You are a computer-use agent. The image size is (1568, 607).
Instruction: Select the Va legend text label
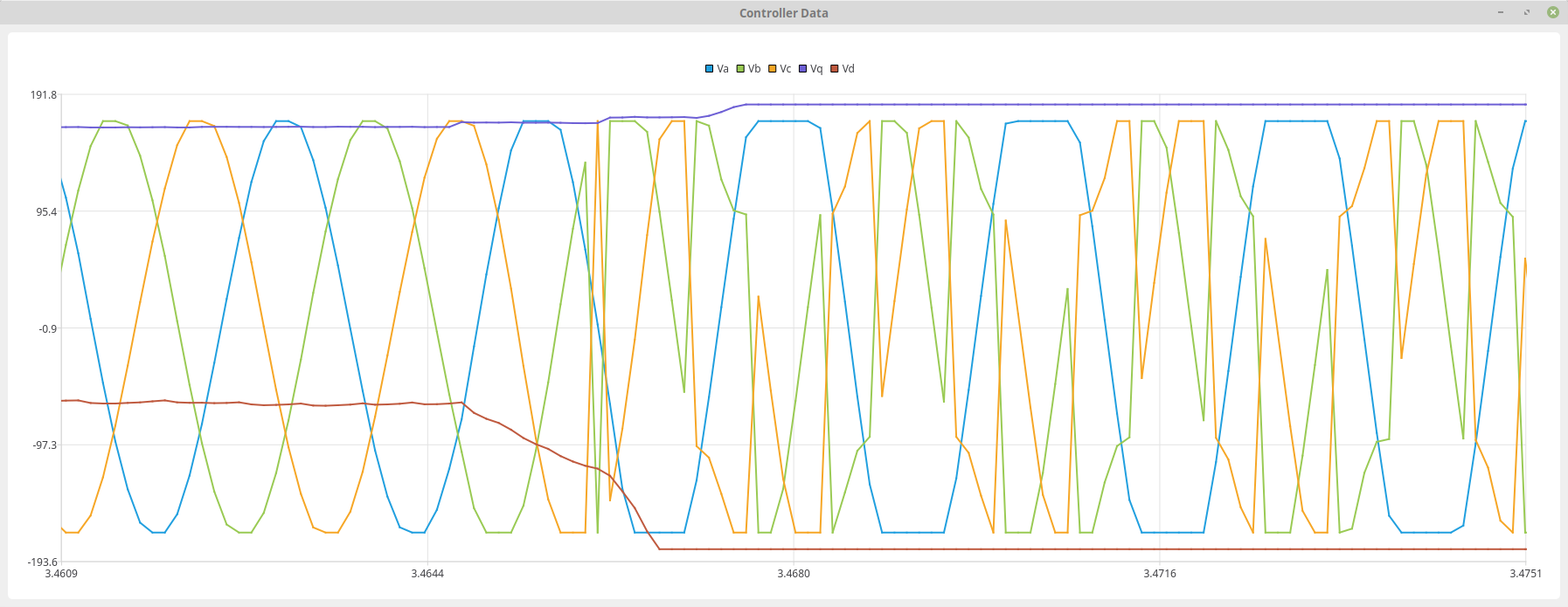(x=723, y=69)
